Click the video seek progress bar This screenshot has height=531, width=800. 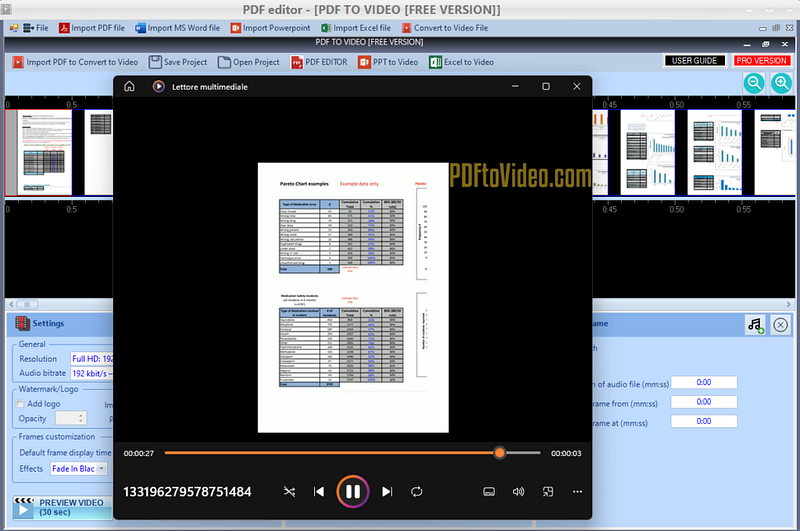pyautogui.click(x=353, y=453)
